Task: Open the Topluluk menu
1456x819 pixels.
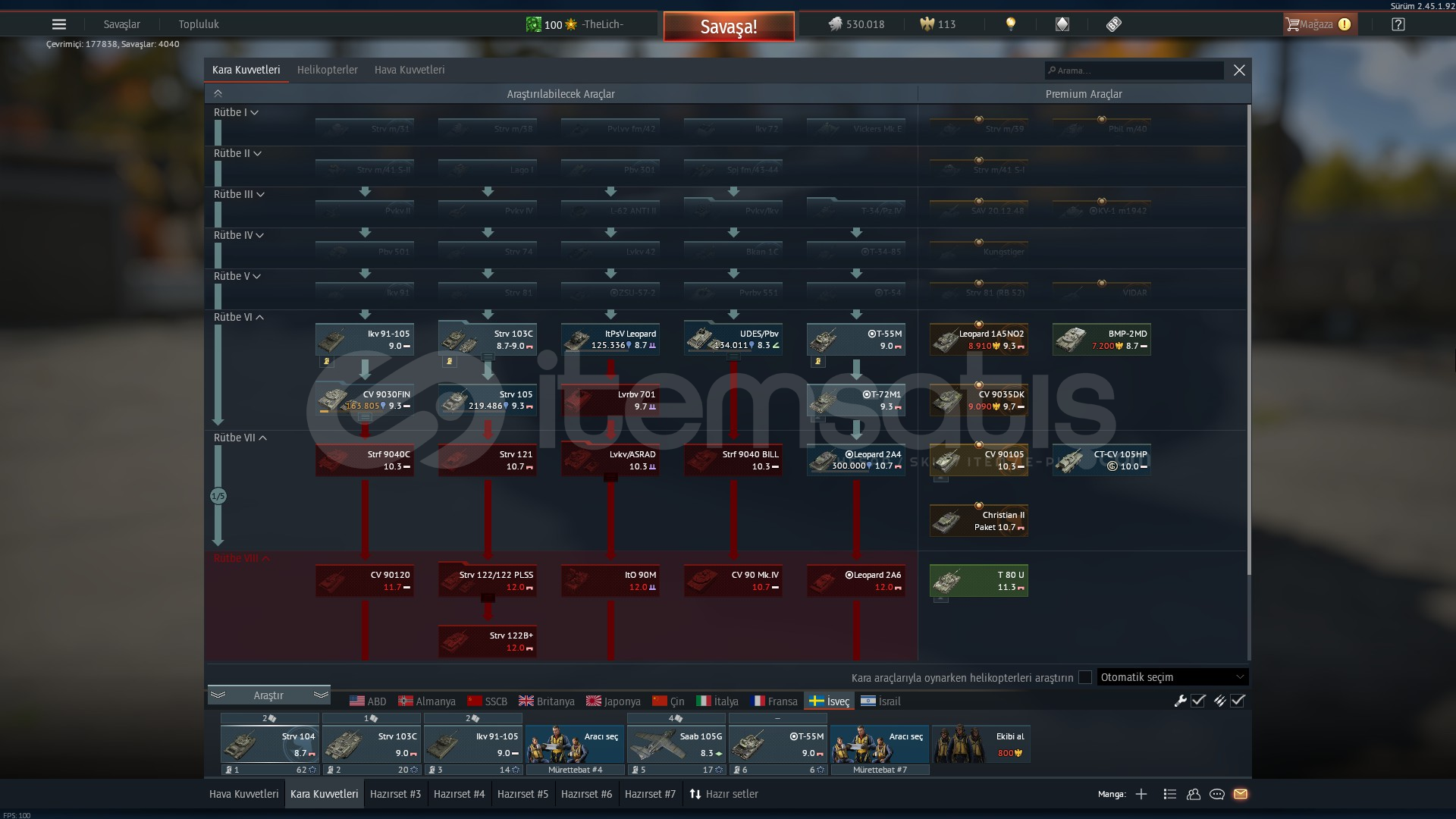Action: pos(199,24)
